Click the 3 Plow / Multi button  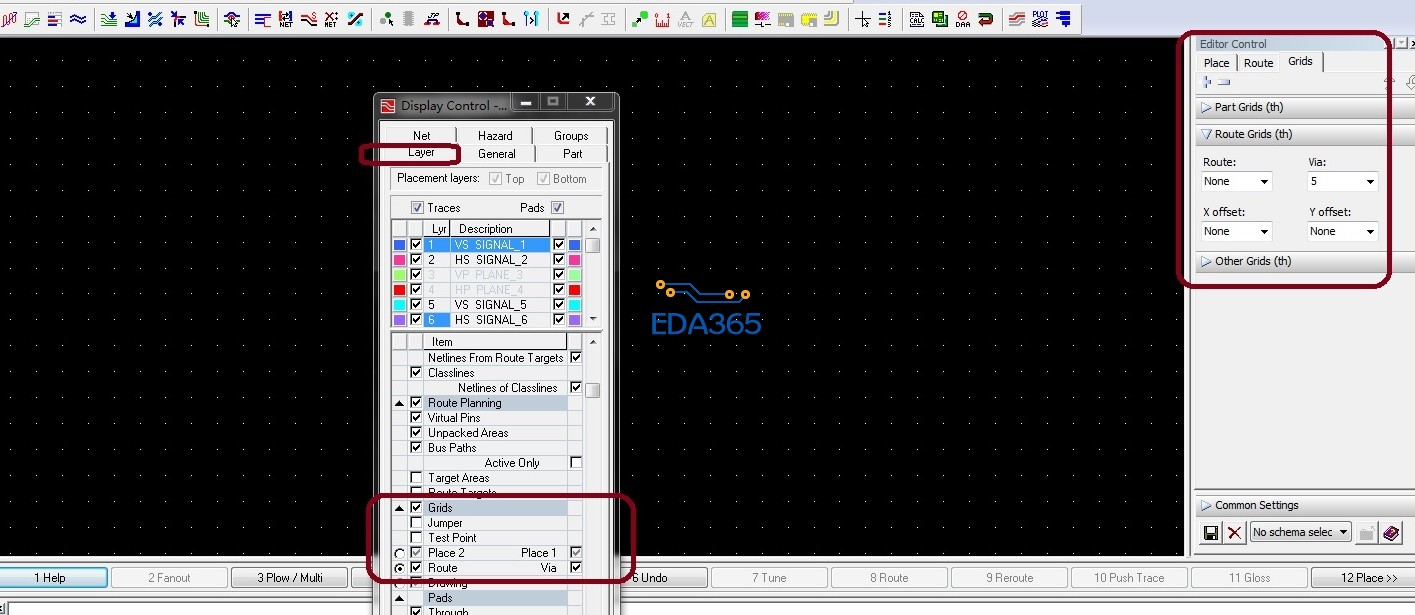point(290,578)
